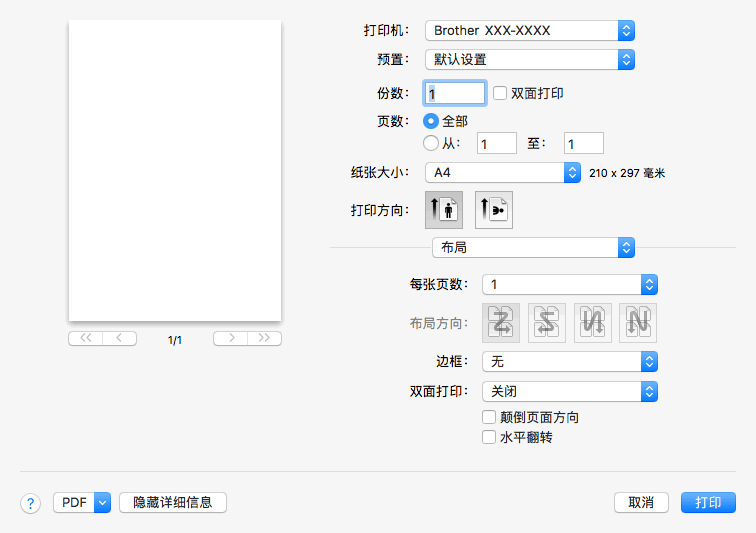Go to next page in preview
Screen dimensions: 756x533
point(230,339)
